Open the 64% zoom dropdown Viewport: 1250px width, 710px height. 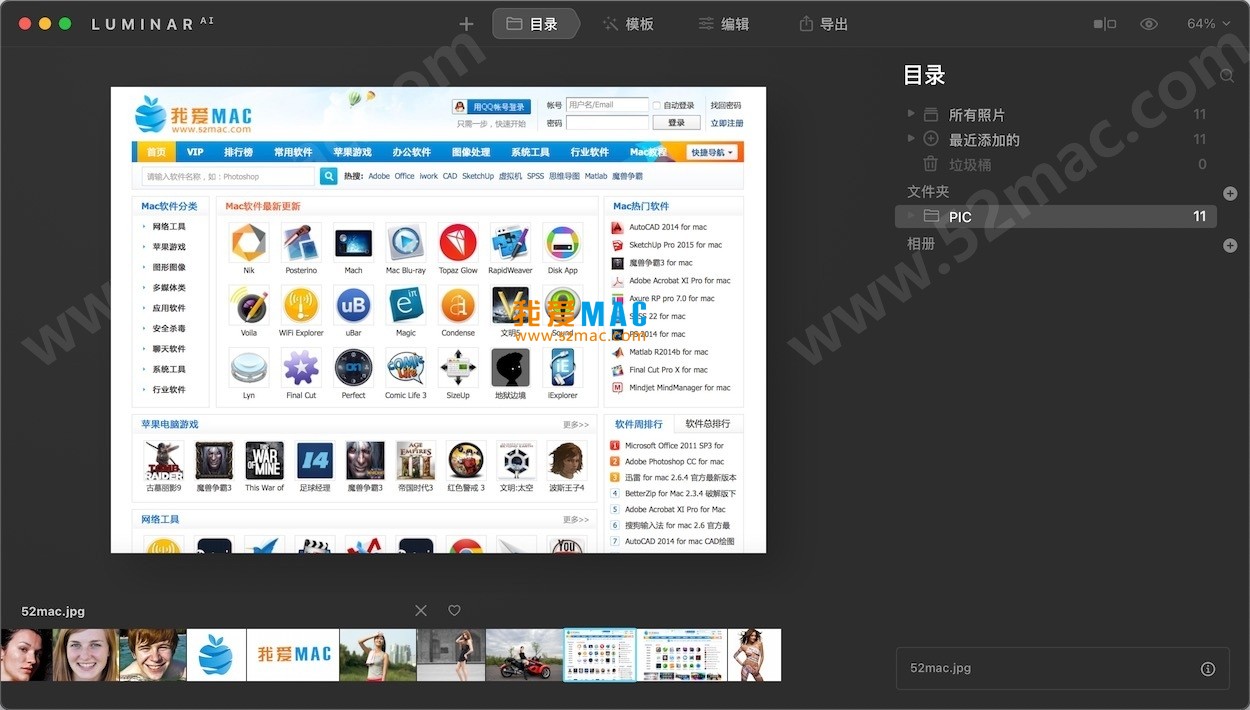click(x=1209, y=24)
